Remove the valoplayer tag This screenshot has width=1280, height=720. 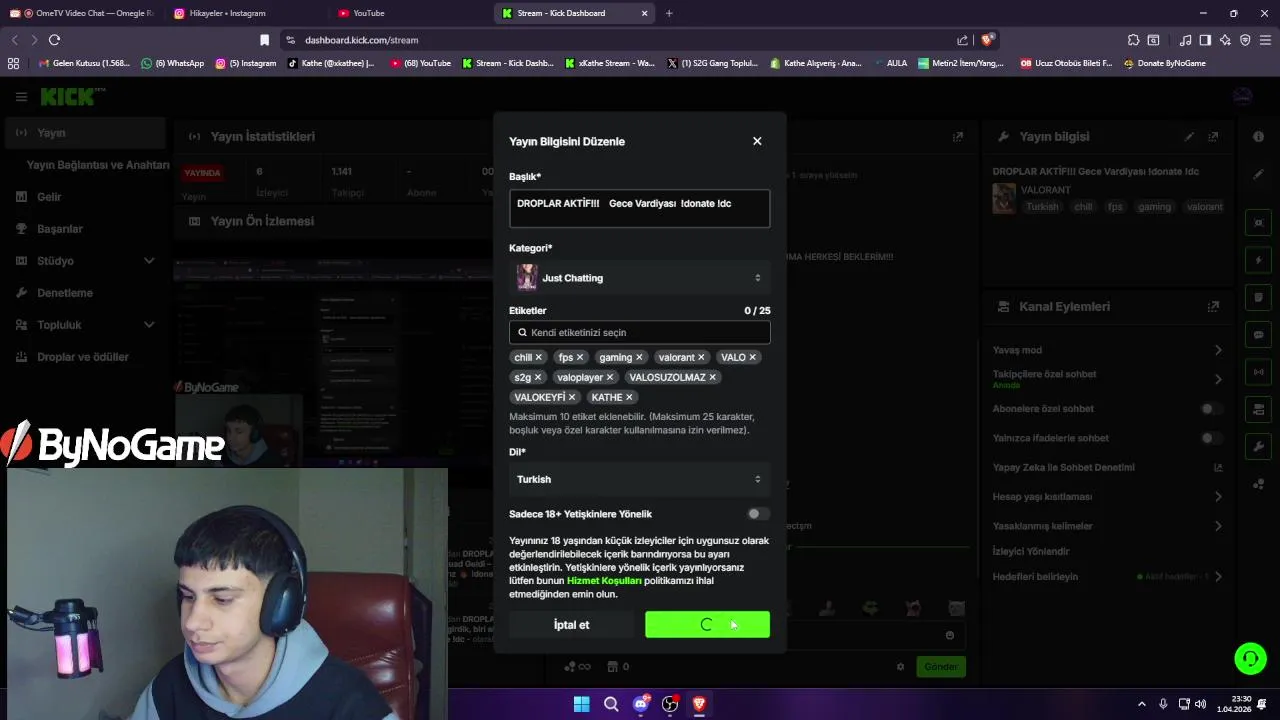tap(610, 377)
